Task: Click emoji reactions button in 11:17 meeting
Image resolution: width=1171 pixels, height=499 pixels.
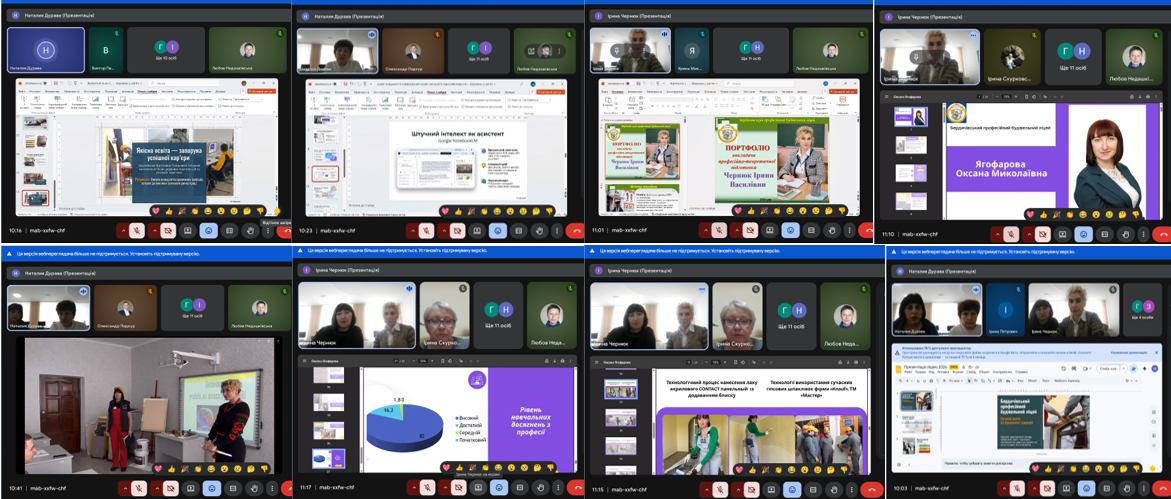Action: click(499, 487)
